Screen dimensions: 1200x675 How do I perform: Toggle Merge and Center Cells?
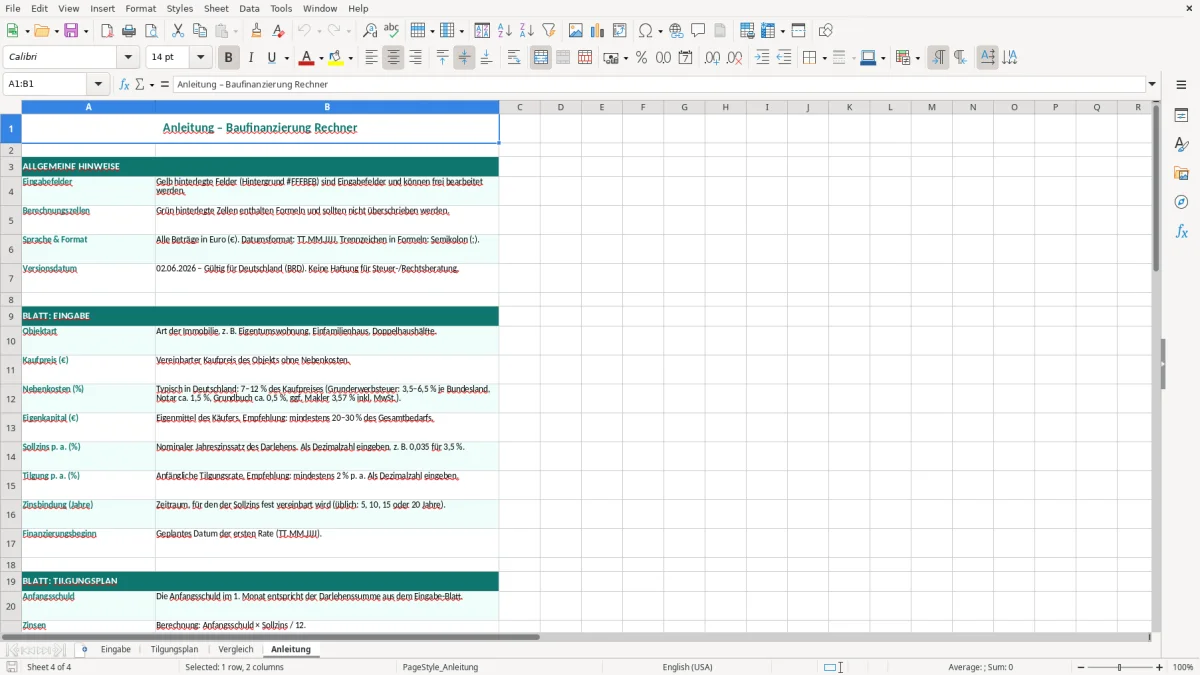pos(541,58)
